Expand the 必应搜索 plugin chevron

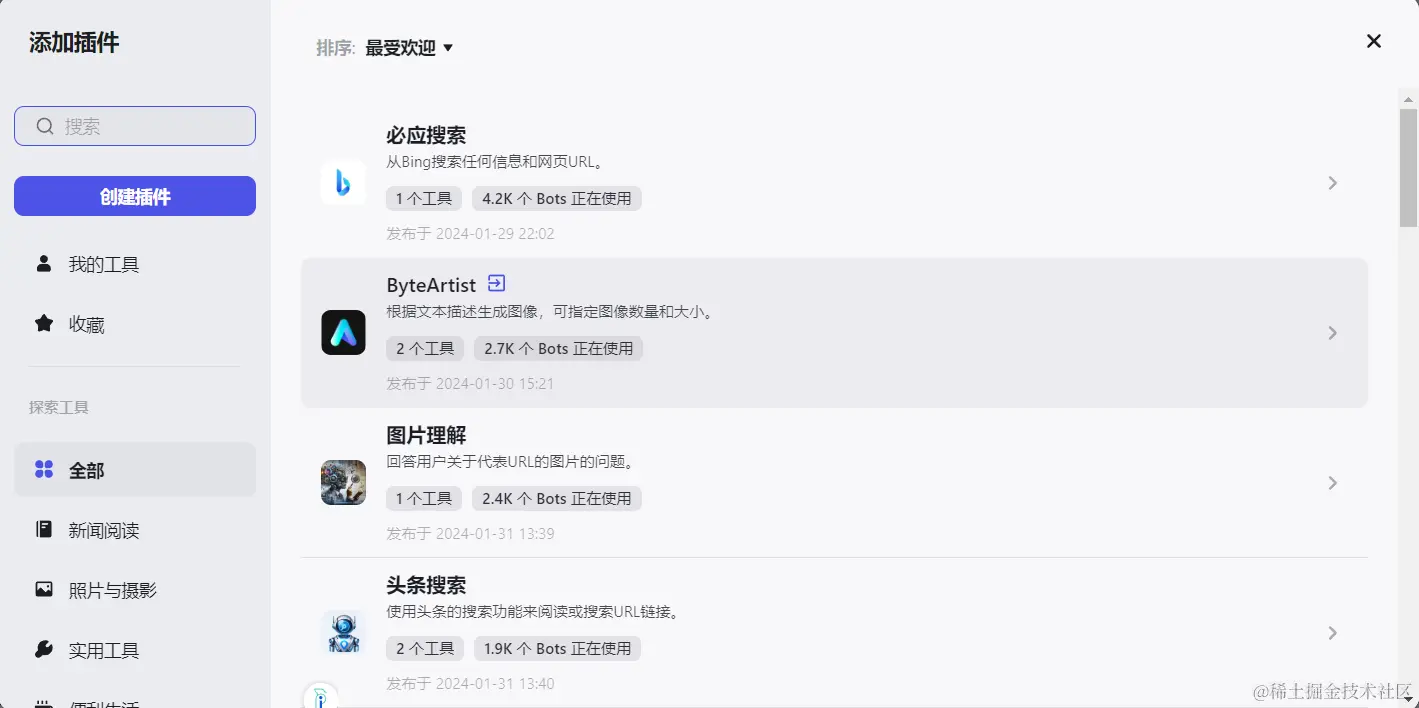coord(1332,183)
